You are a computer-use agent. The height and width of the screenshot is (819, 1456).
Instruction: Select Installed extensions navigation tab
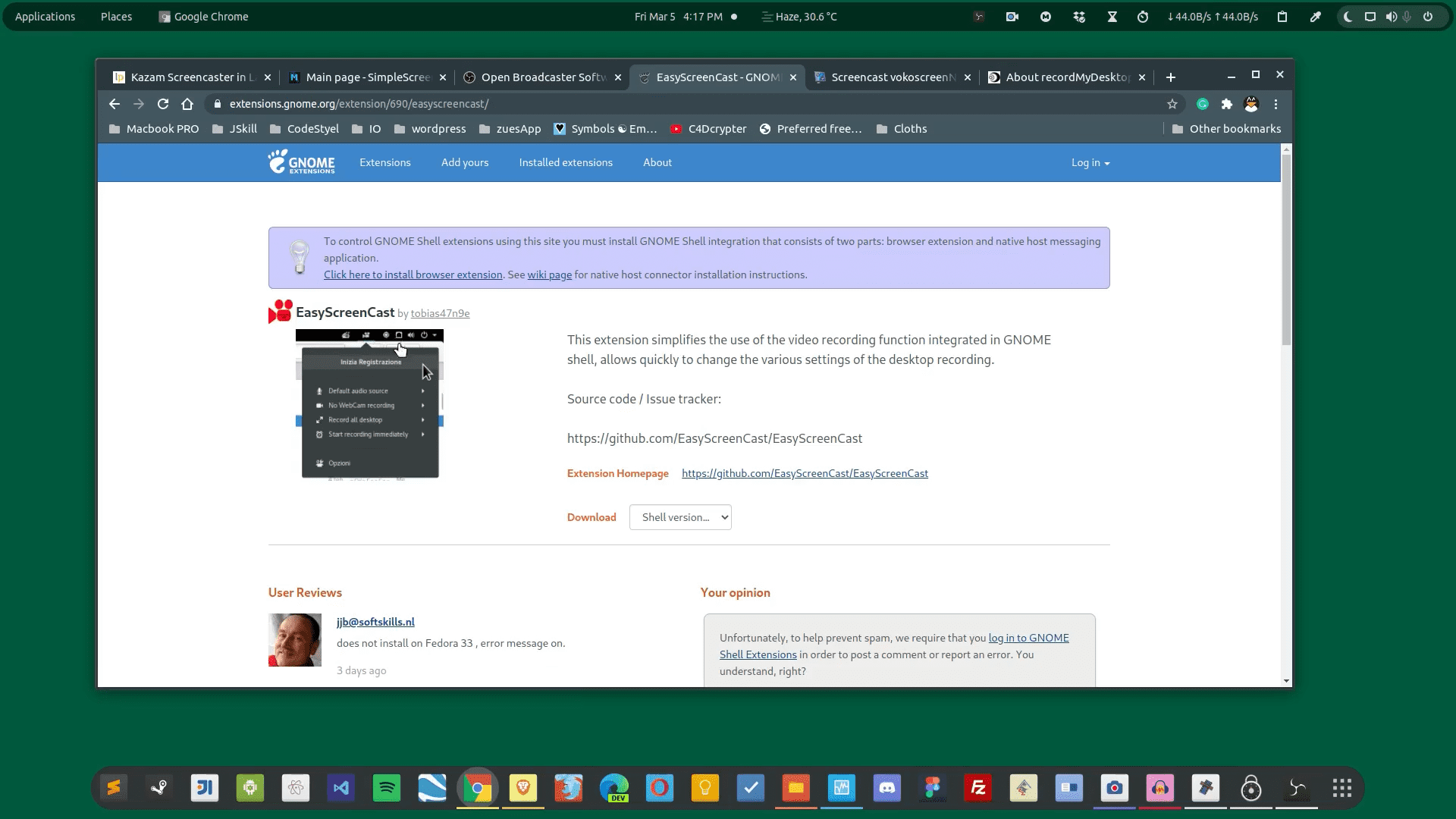565,162
